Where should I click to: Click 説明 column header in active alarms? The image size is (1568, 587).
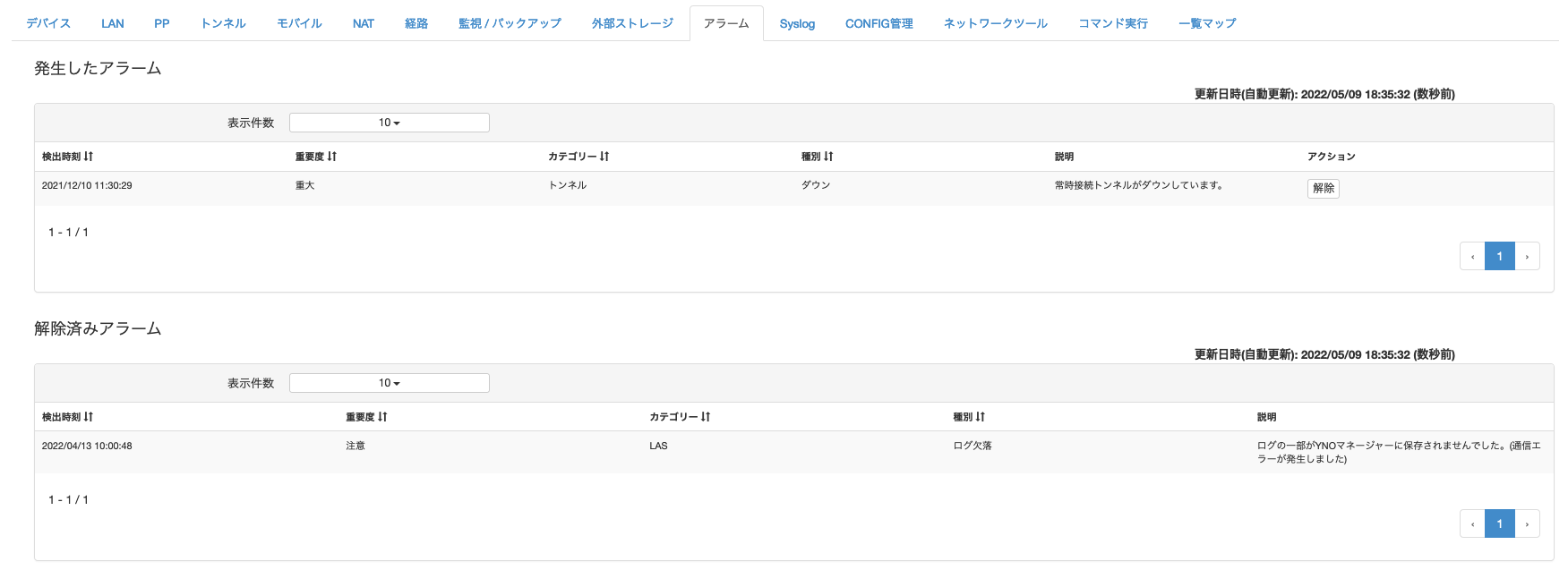[x=1064, y=157]
